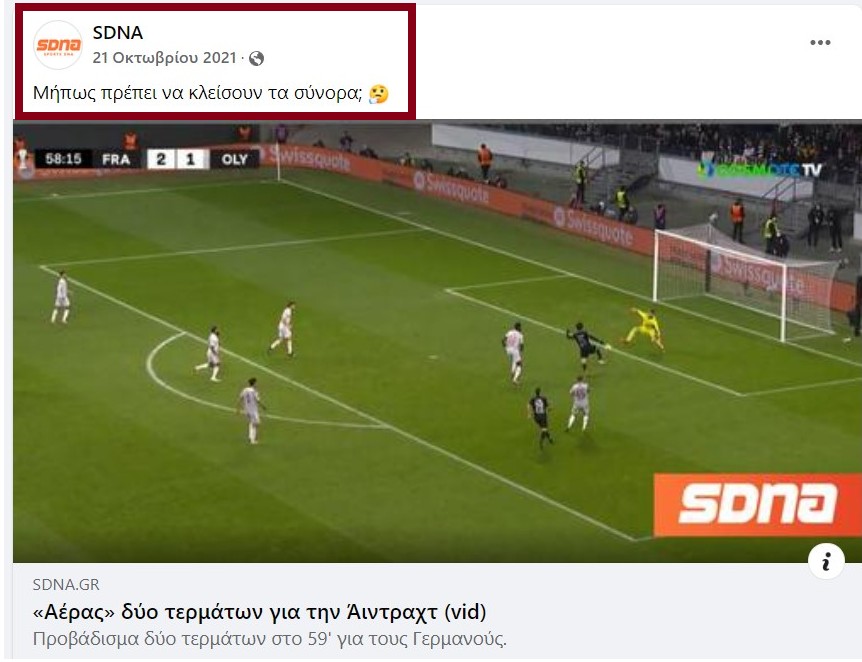
Task: Click the SDNA page name link
Action: 118,33
